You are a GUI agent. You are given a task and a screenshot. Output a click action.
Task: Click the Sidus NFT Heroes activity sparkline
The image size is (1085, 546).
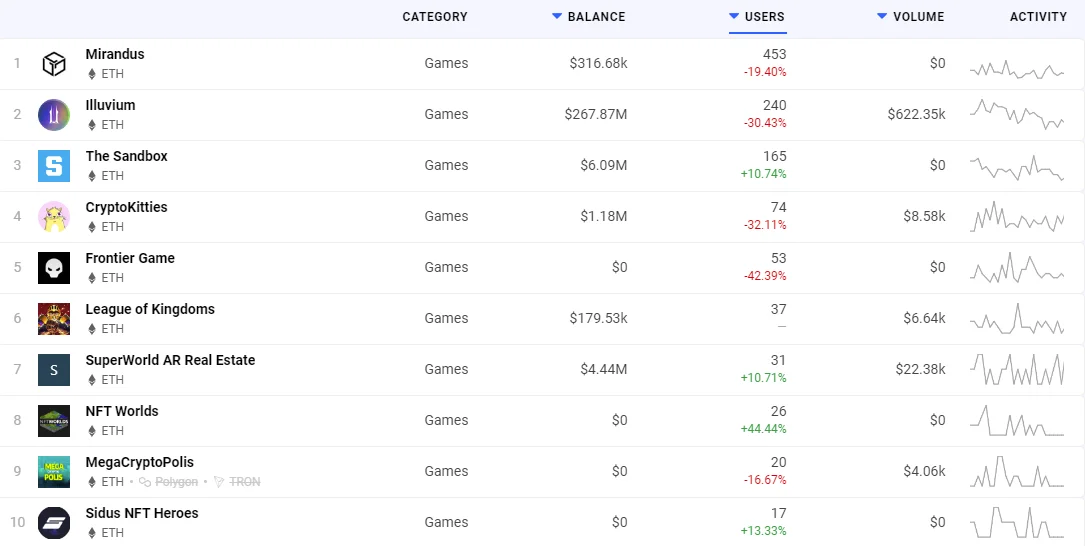pyautogui.click(x=1016, y=522)
